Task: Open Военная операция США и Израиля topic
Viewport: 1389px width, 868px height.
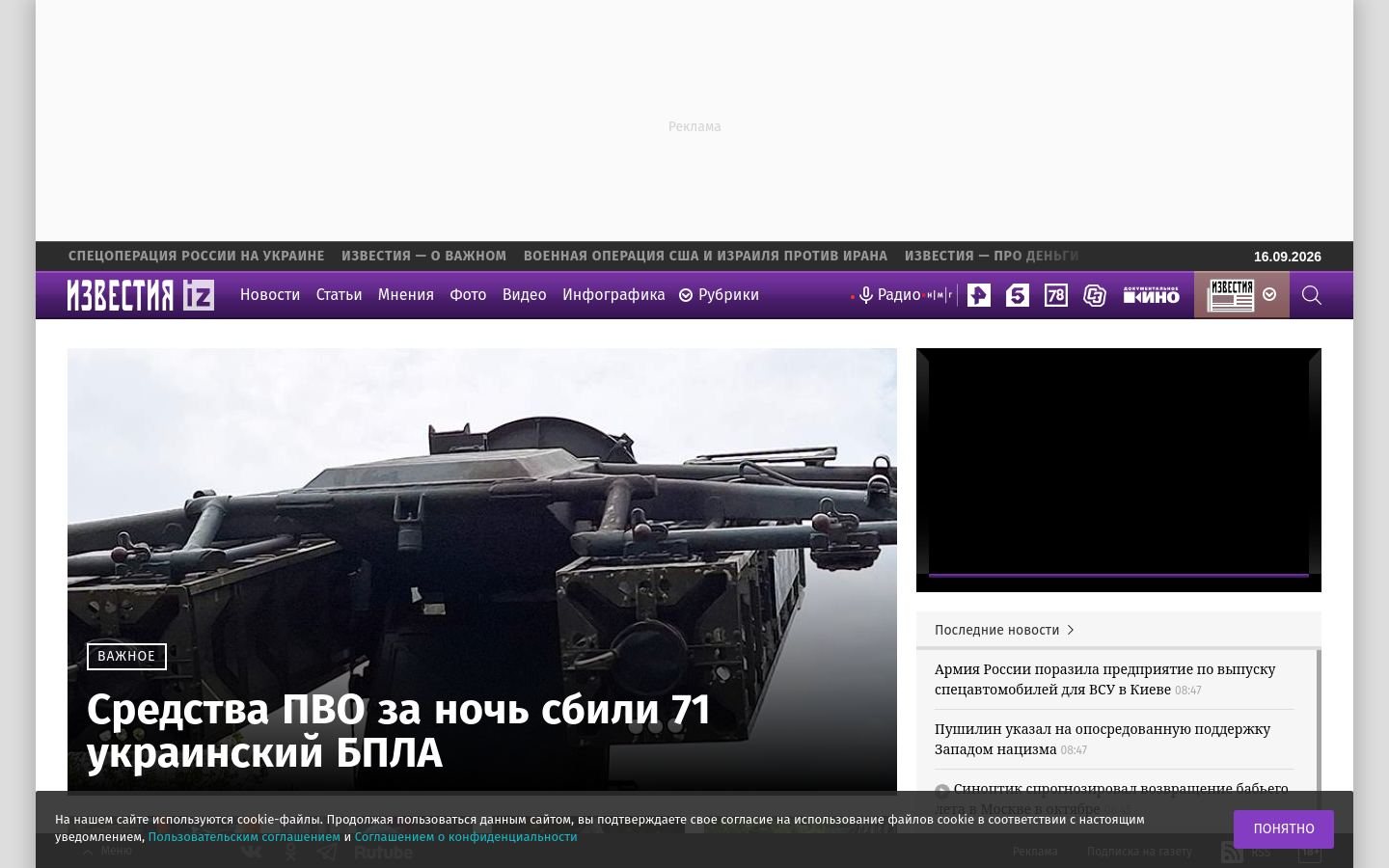Action: pyautogui.click(x=705, y=257)
